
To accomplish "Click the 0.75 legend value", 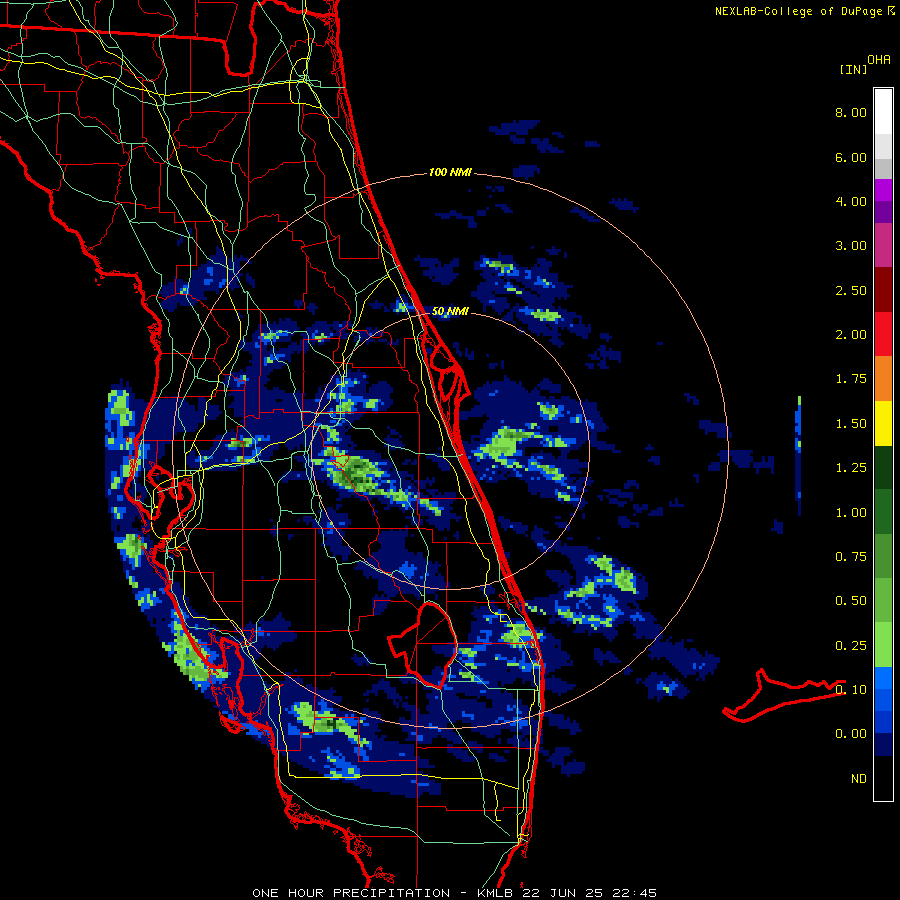I will 851,557.
